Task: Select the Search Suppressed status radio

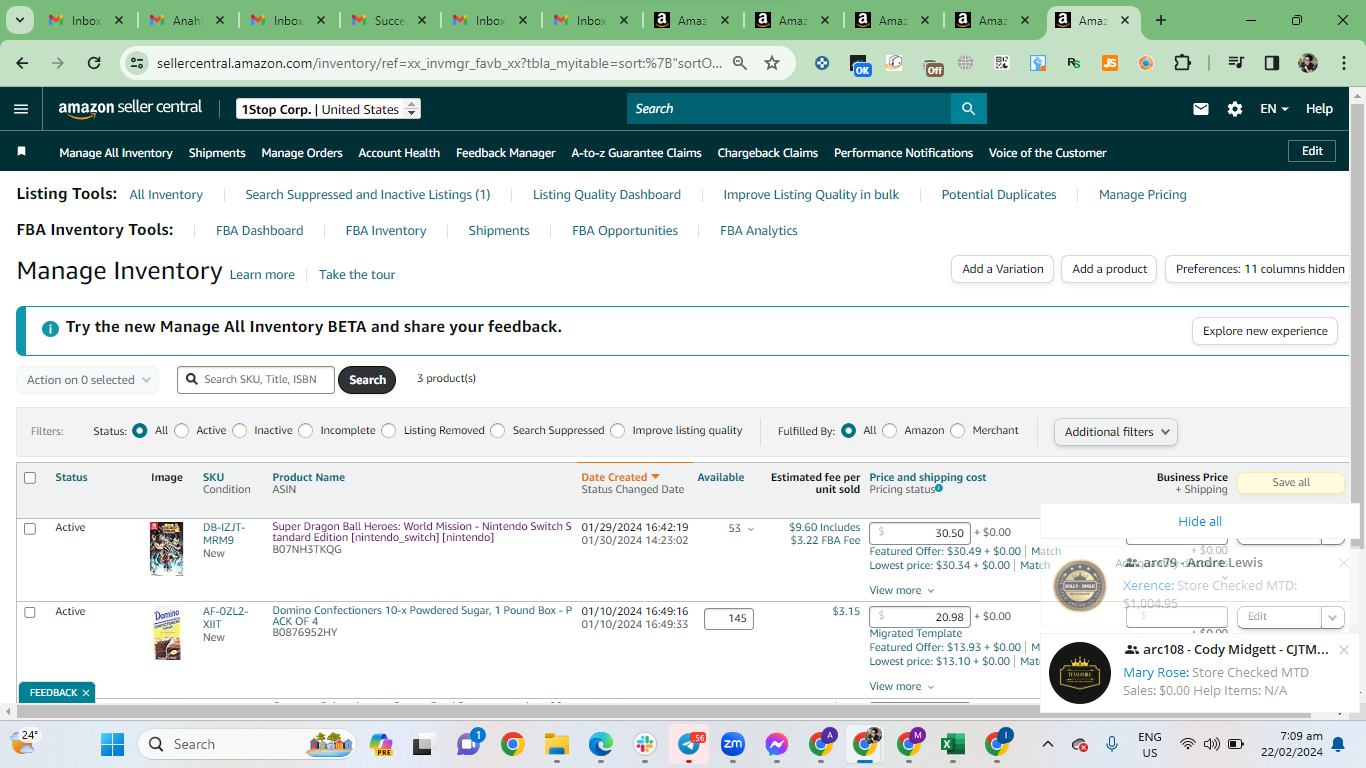Action: (x=498, y=431)
